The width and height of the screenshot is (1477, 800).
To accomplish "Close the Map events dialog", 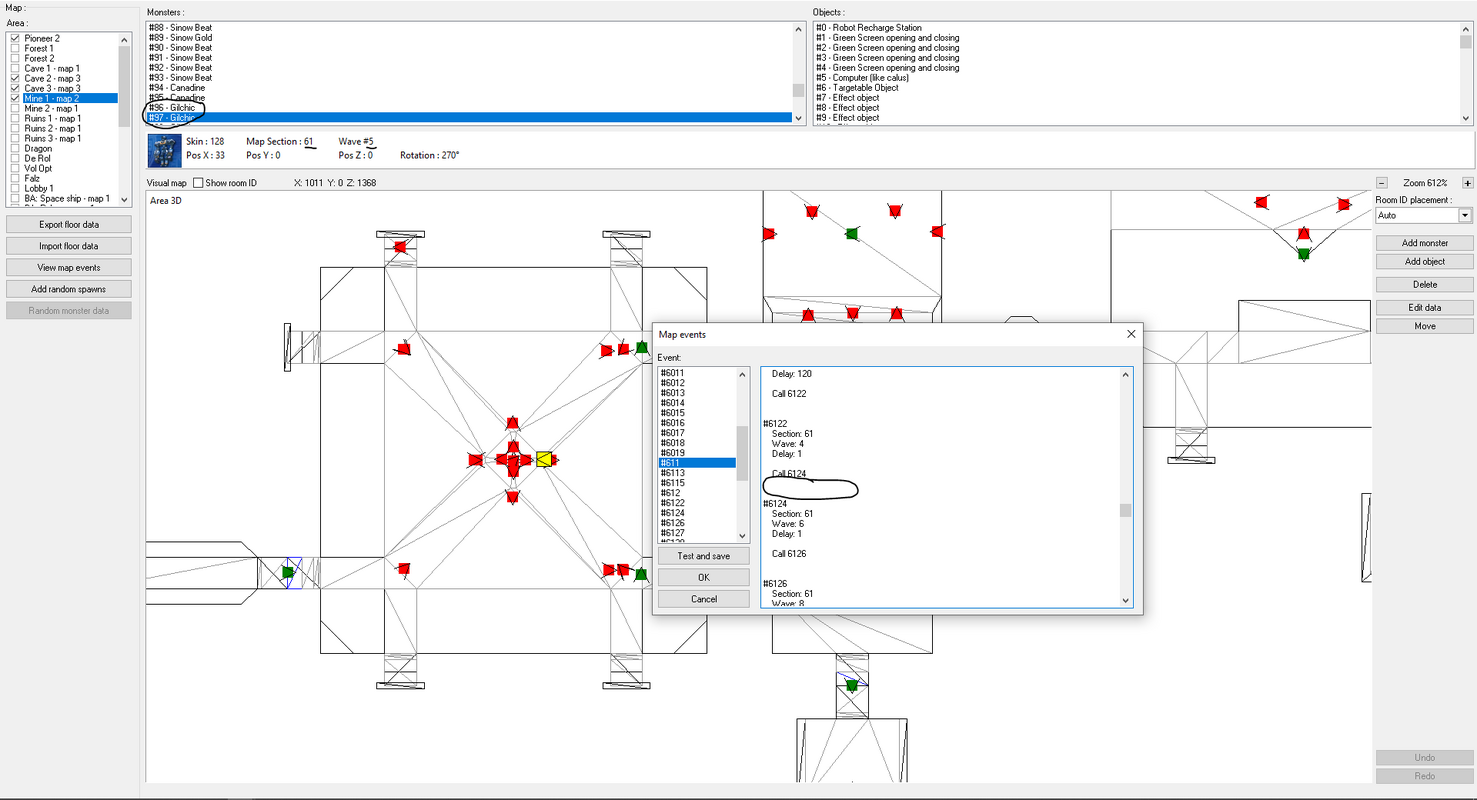I will tap(1131, 334).
